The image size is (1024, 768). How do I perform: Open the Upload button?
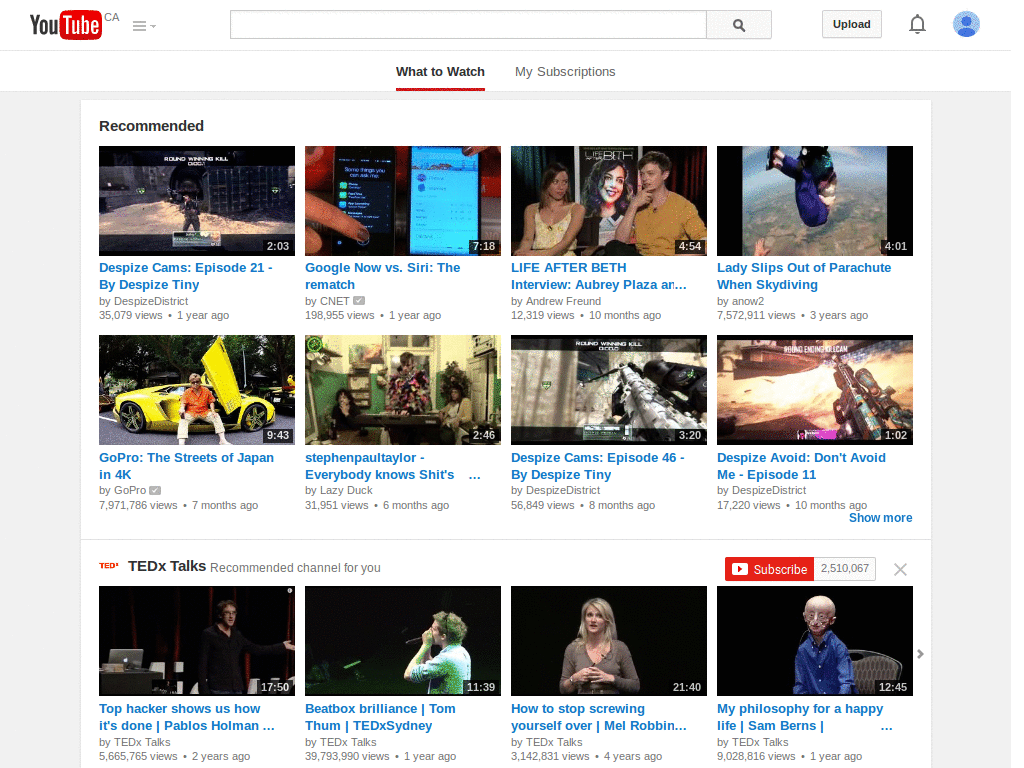(851, 24)
